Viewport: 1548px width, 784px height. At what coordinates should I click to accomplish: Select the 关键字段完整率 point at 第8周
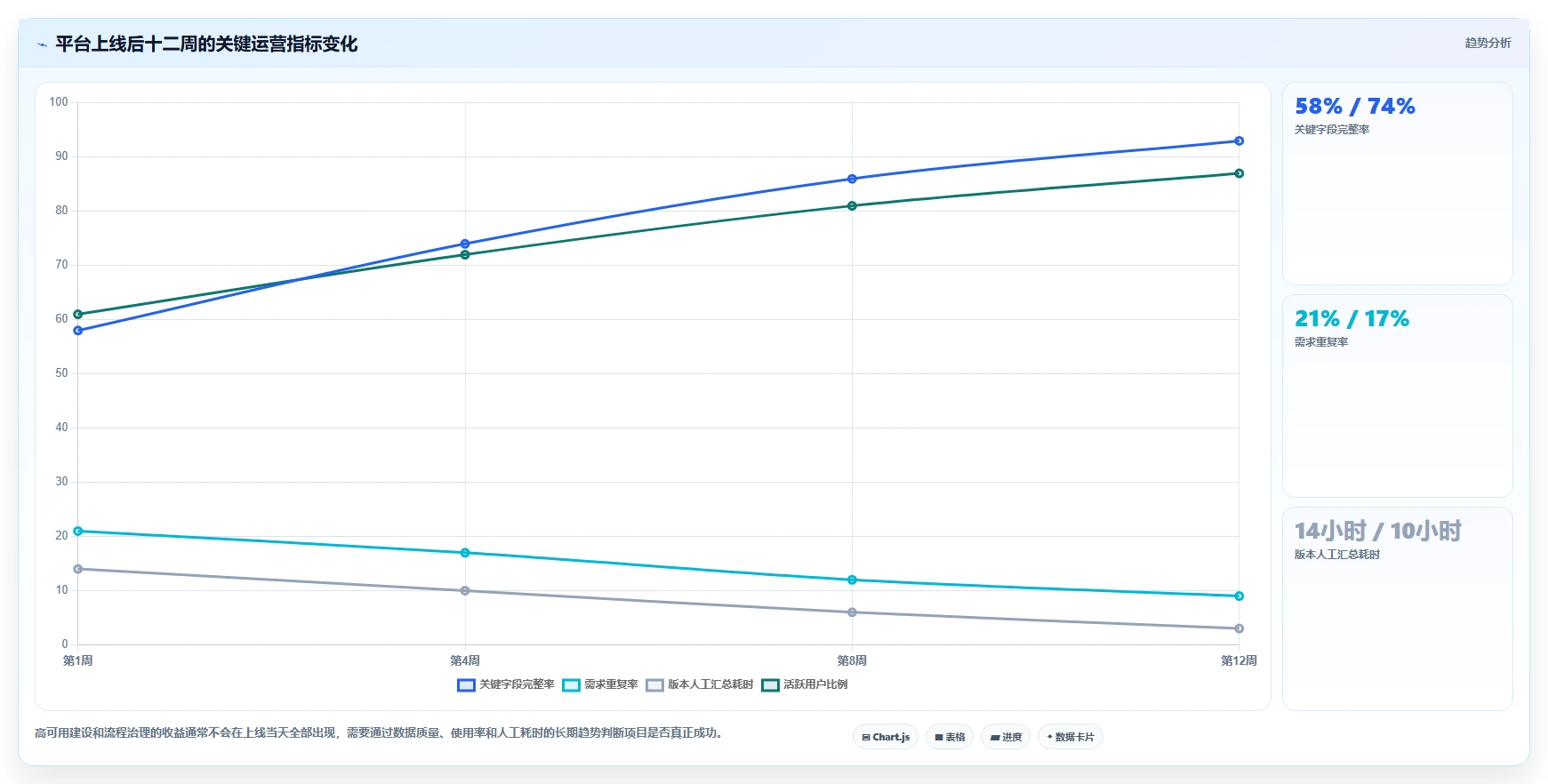click(852, 179)
